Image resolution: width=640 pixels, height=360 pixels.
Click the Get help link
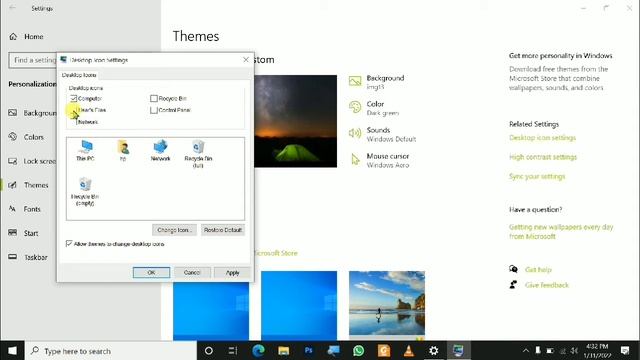(538, 269)
